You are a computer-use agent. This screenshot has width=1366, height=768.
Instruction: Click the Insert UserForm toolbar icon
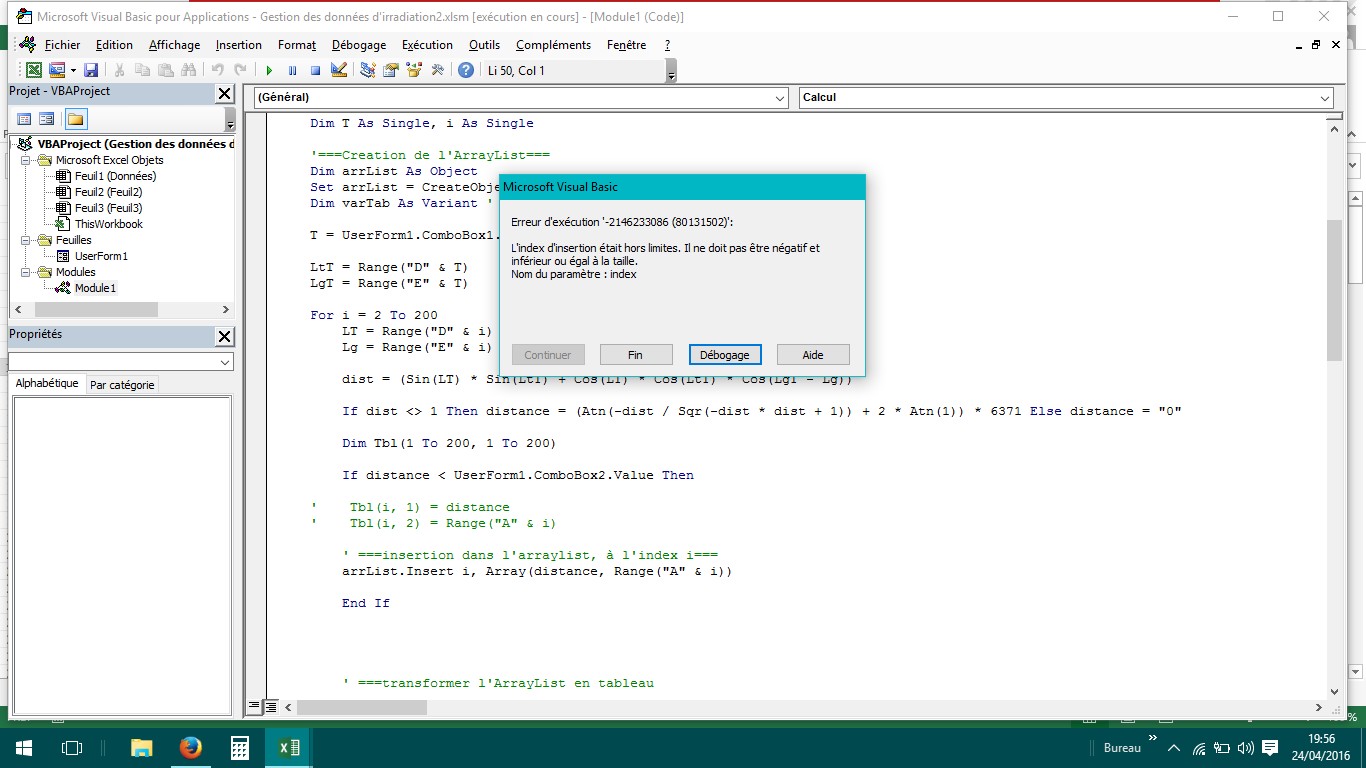(56, 70)
